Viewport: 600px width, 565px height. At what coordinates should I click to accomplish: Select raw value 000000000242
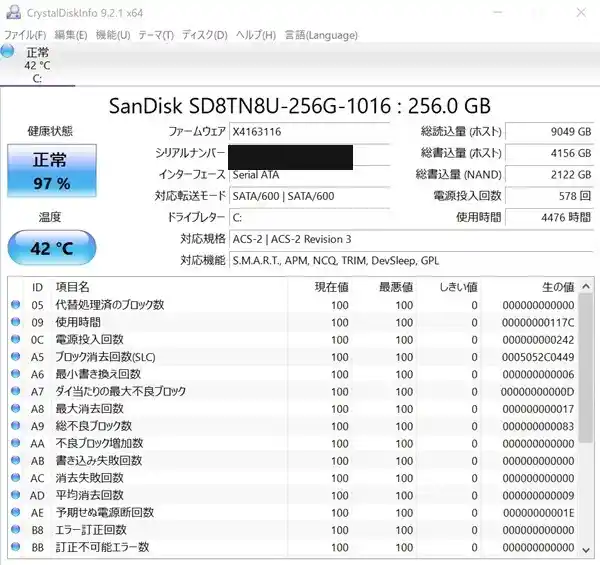click(538, 340)
